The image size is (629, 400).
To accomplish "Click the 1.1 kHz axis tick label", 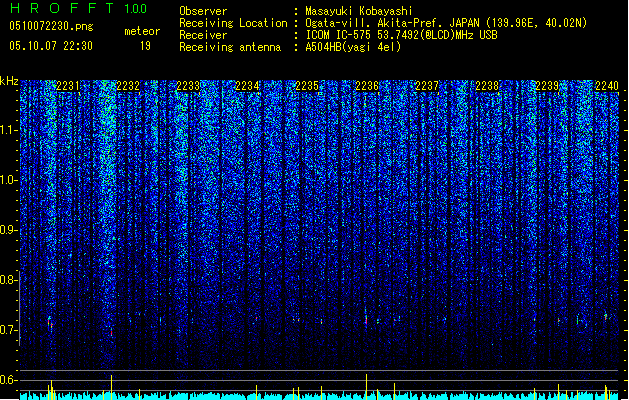I will (x=9, y=130).
